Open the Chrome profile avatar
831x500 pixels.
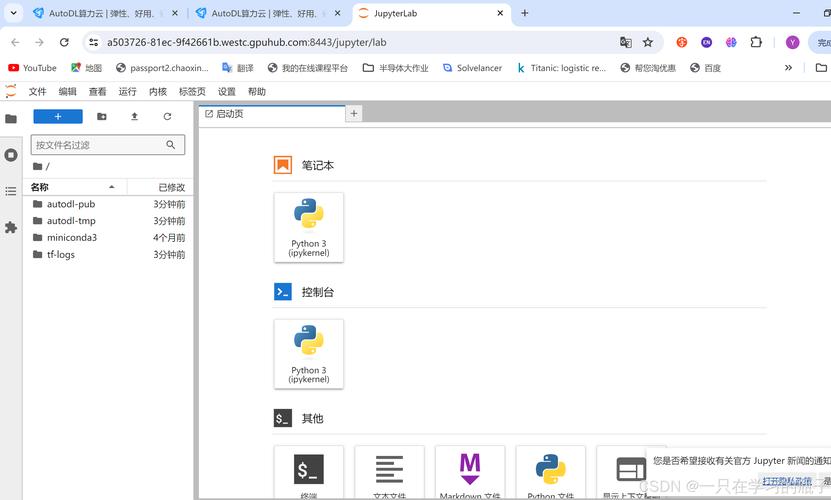tap(792, 42)
